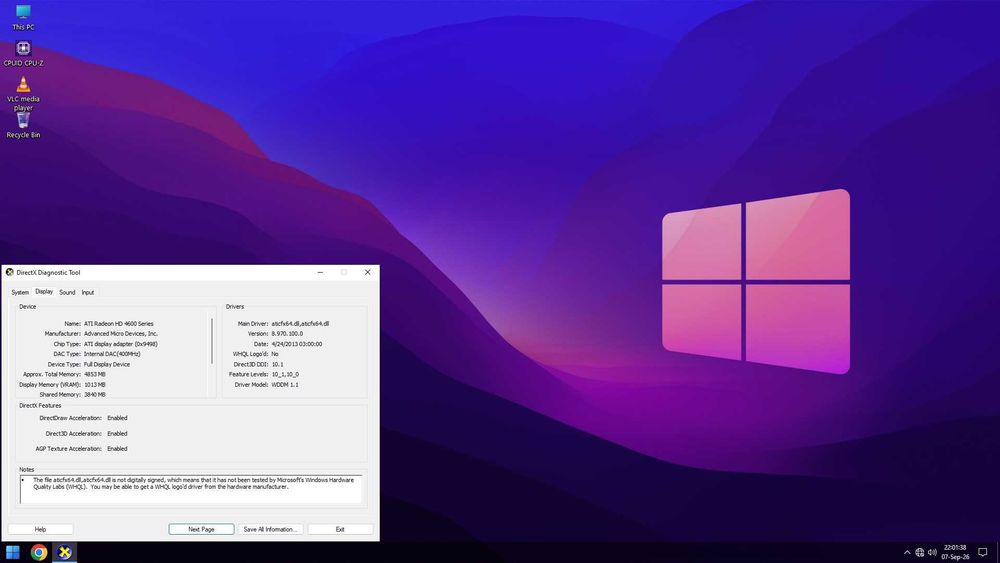Click 'aticfx64.dll,aticfx64.dll' main driver value
Screen dimensions: 1000x563
[x=300, y=324]
